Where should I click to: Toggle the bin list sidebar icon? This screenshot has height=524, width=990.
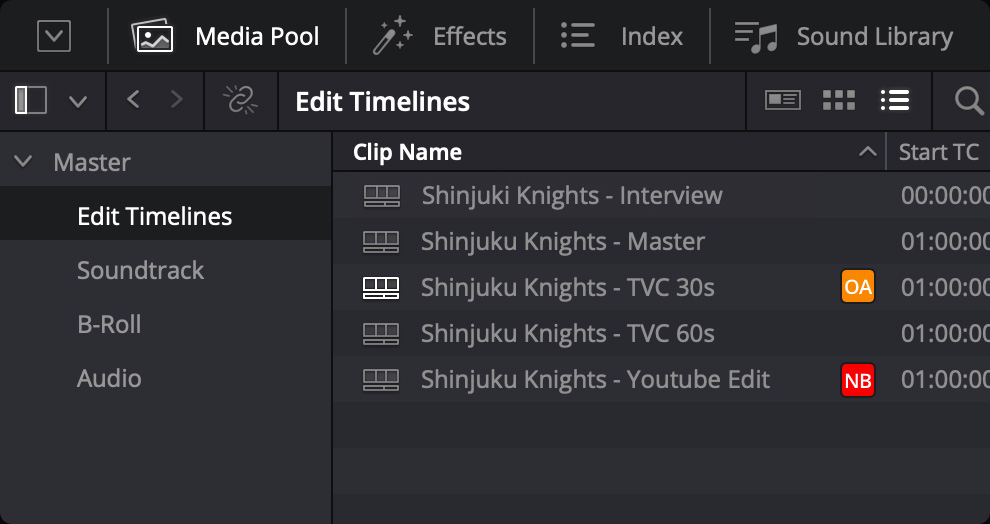(31, 100)
